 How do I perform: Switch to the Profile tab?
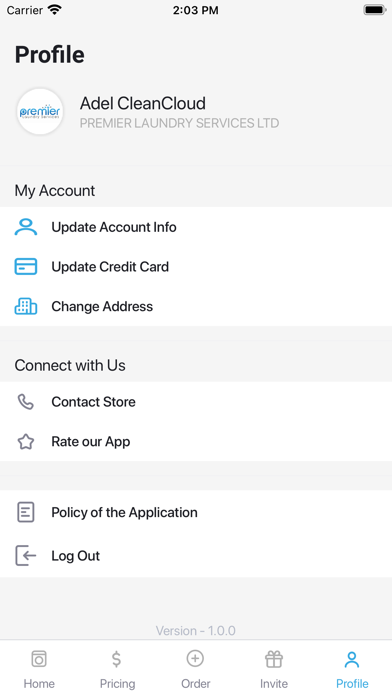(352, 668)
